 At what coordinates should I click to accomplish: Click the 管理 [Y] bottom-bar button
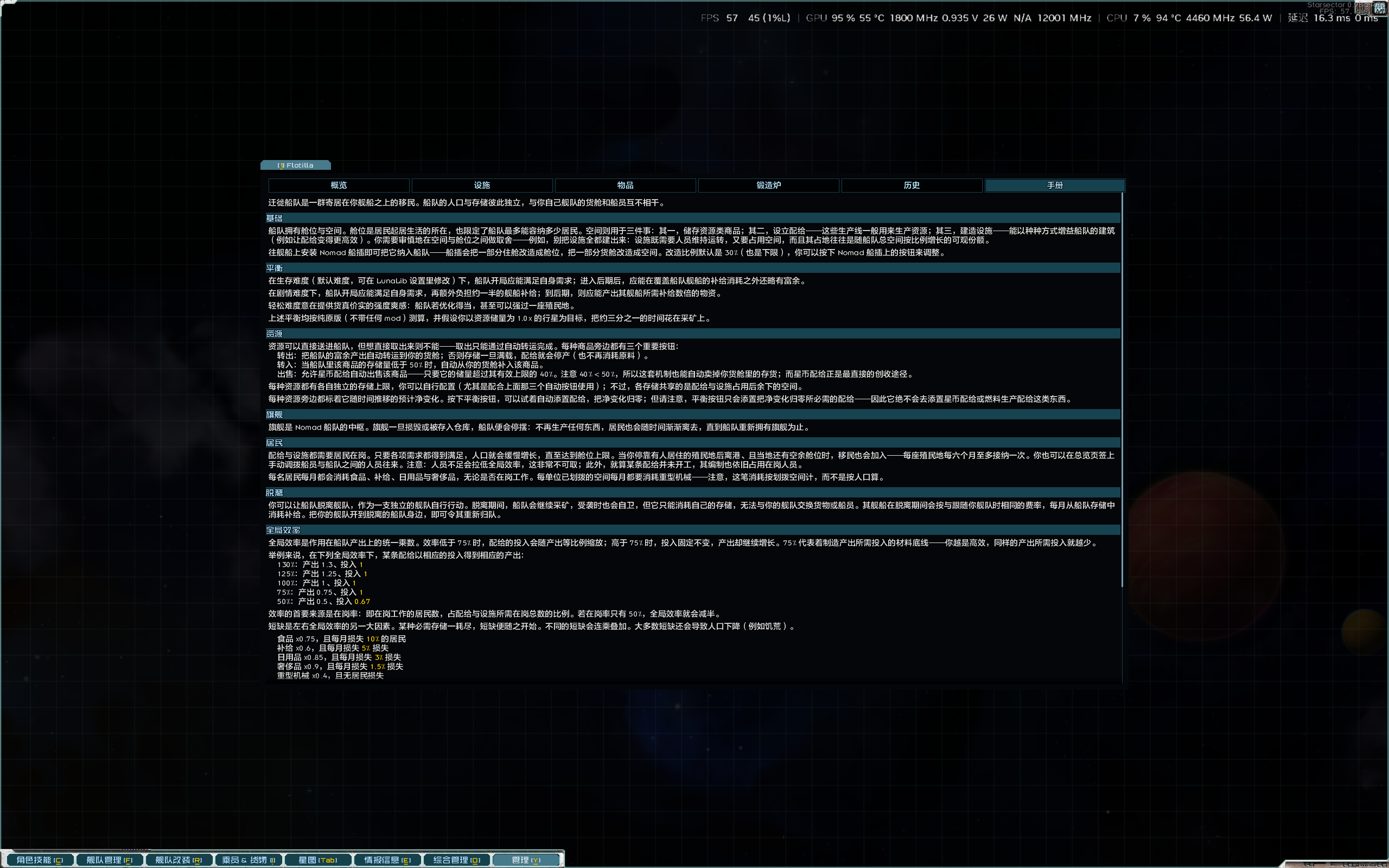click(526, 859)
